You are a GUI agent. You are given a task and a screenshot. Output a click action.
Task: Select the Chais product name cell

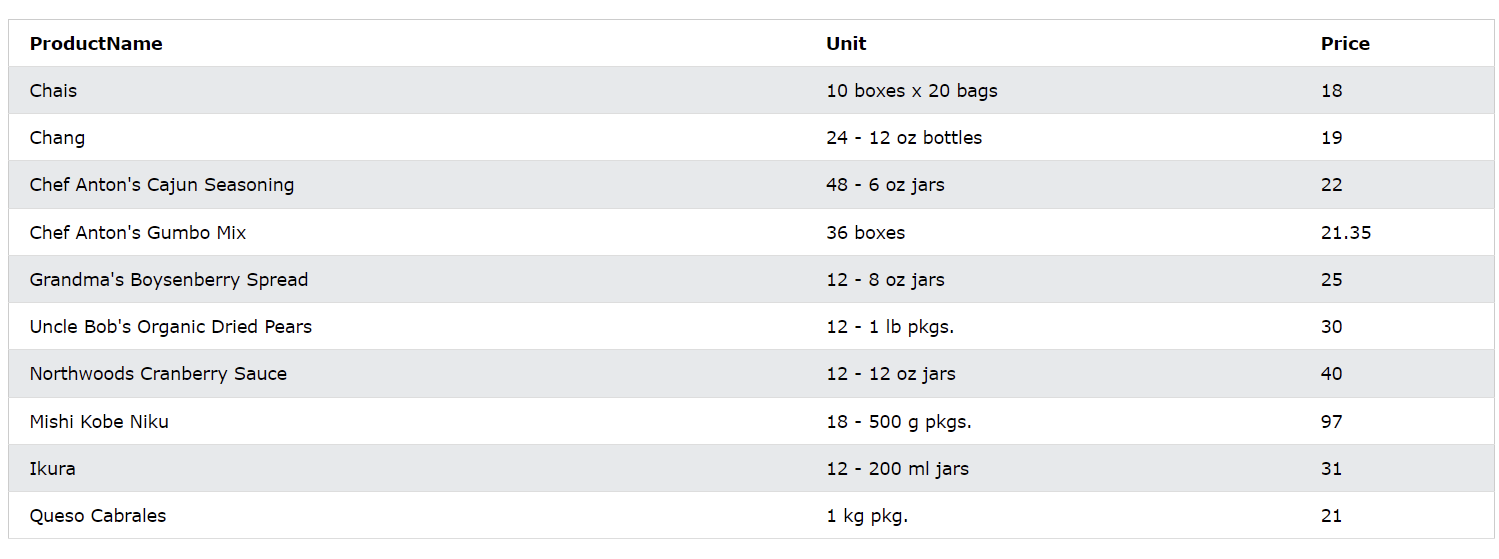pyautogui.click(x=54, y=91)
